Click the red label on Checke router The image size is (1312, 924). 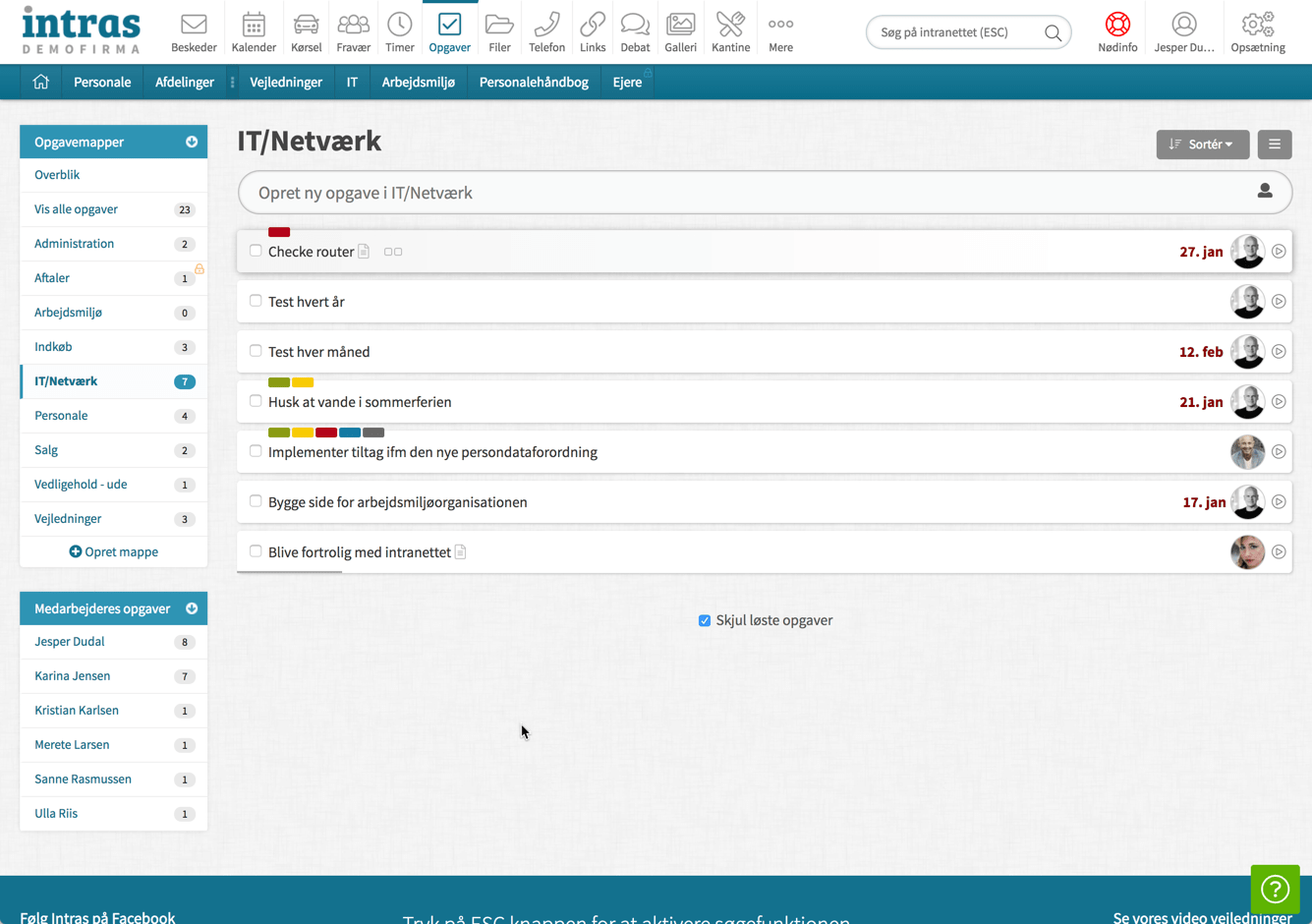tap(279, 232)
